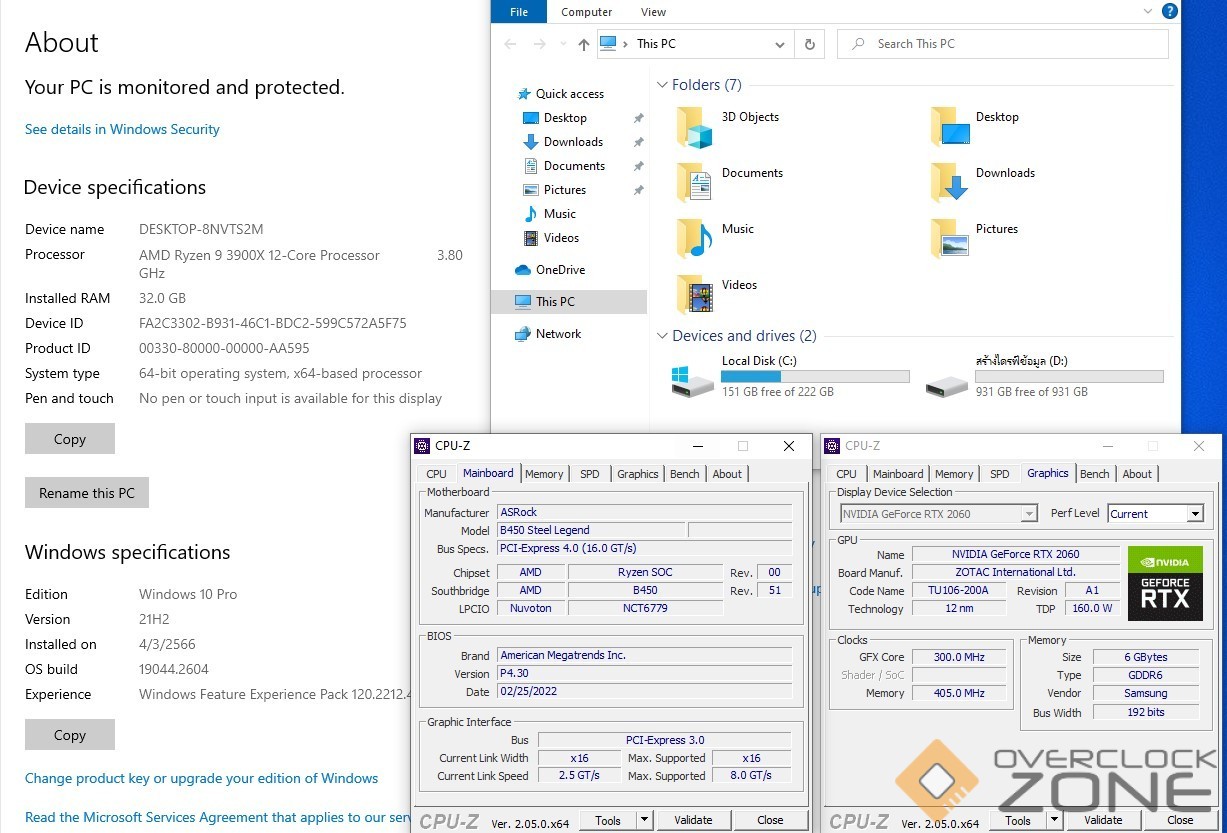The height and width of the screenshot is (833, 1227).
Task: Select Desktop in Quick access list
Action: pos(565,118)
